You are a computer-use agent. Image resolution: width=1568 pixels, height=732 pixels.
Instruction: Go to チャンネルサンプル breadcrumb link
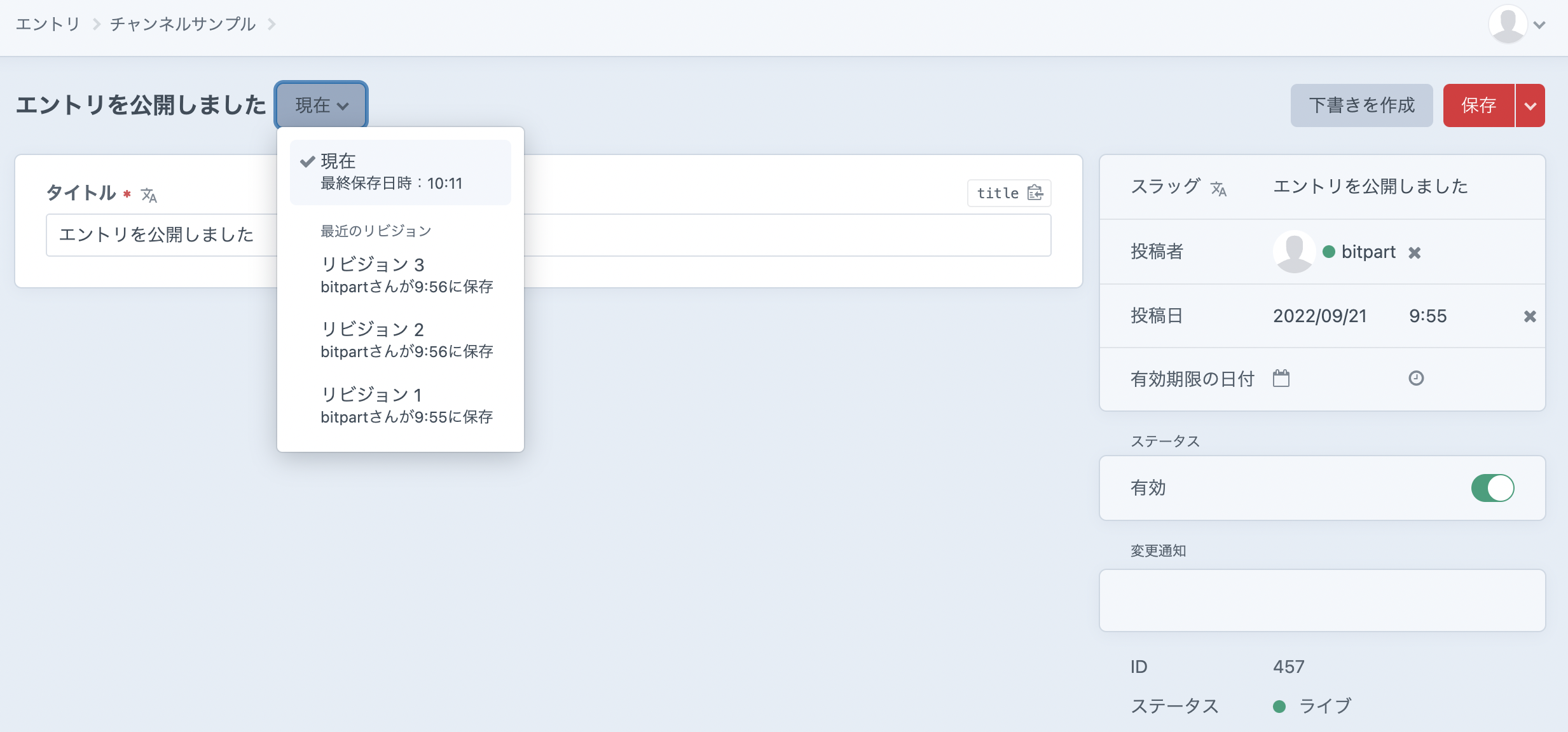pyautogui.click(x=182, y=24)
